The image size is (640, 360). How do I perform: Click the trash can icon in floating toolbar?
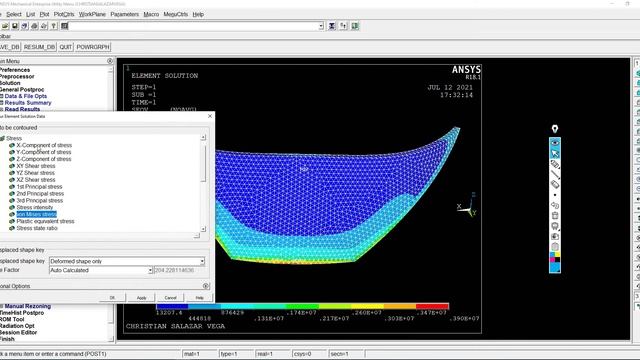(x=555, y=216)
